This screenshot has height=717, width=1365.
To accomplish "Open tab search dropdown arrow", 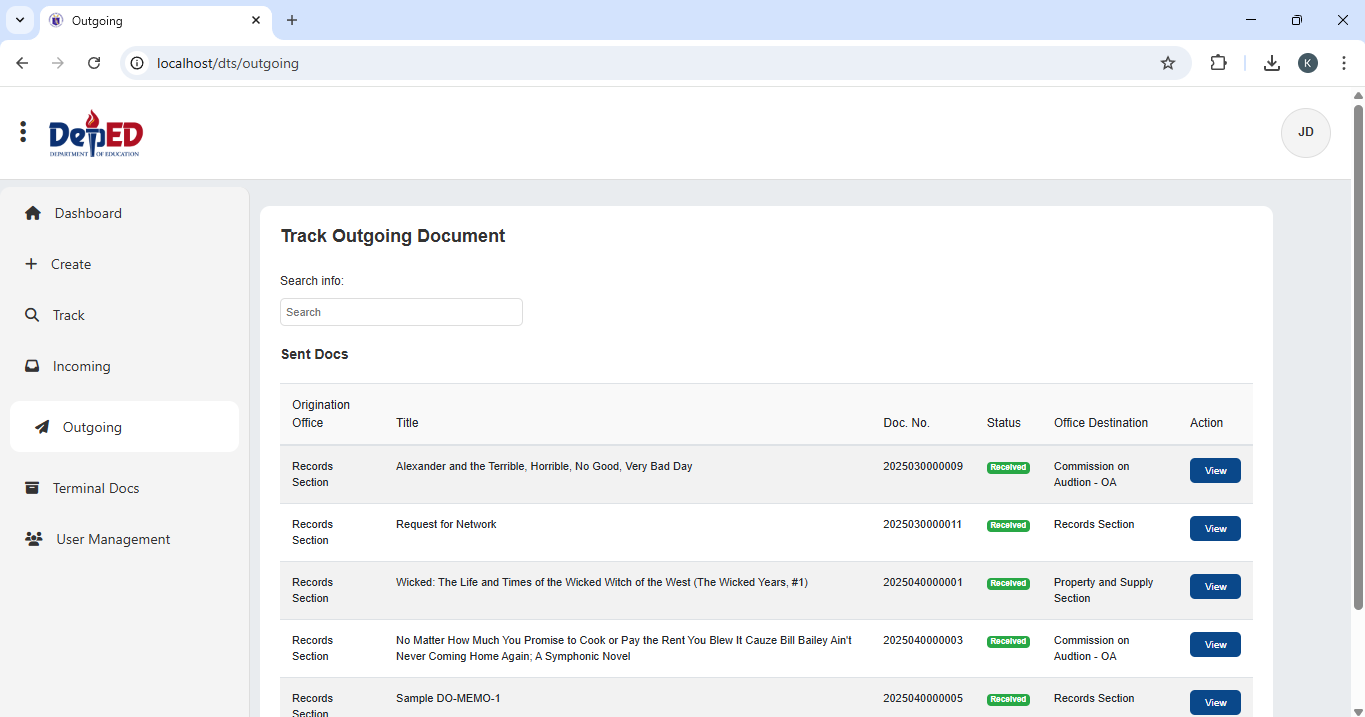I will click(x=19, y=20).
